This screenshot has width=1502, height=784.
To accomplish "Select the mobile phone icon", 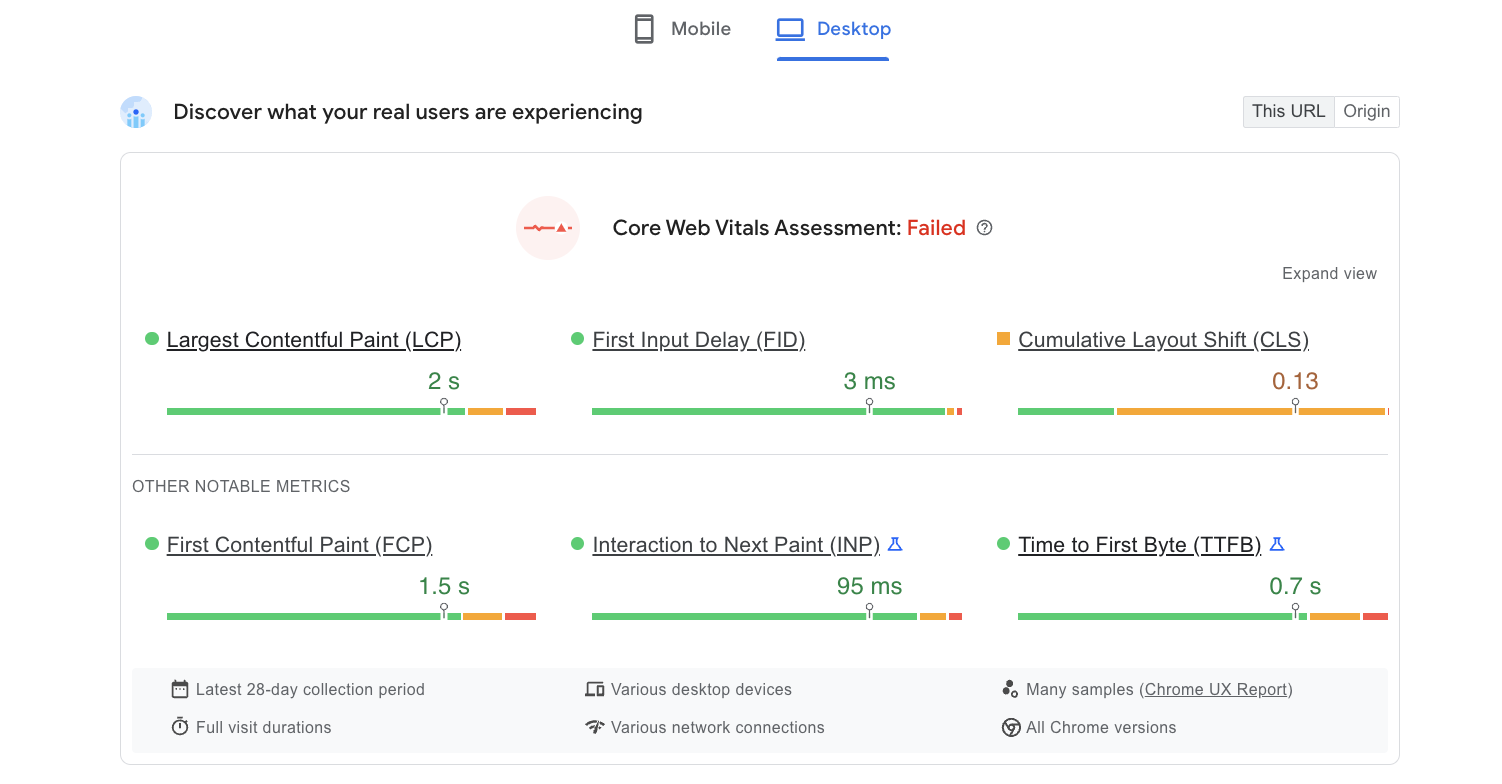I will (643, 28).
